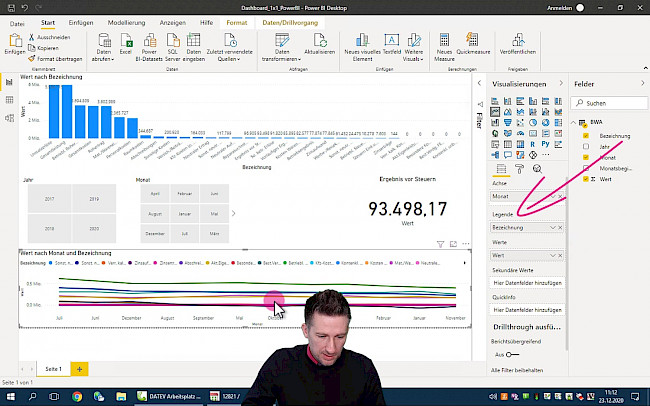Add a new page with plus button
The image size is (650, 406).
(x=79, y=369)
